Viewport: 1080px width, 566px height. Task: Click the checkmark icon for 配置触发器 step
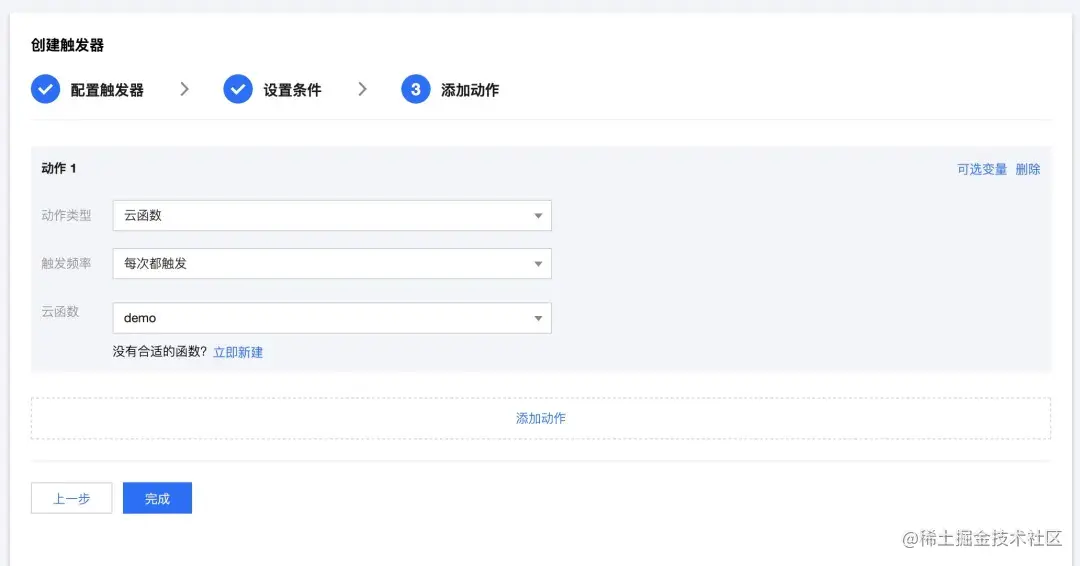pos(45,90)
